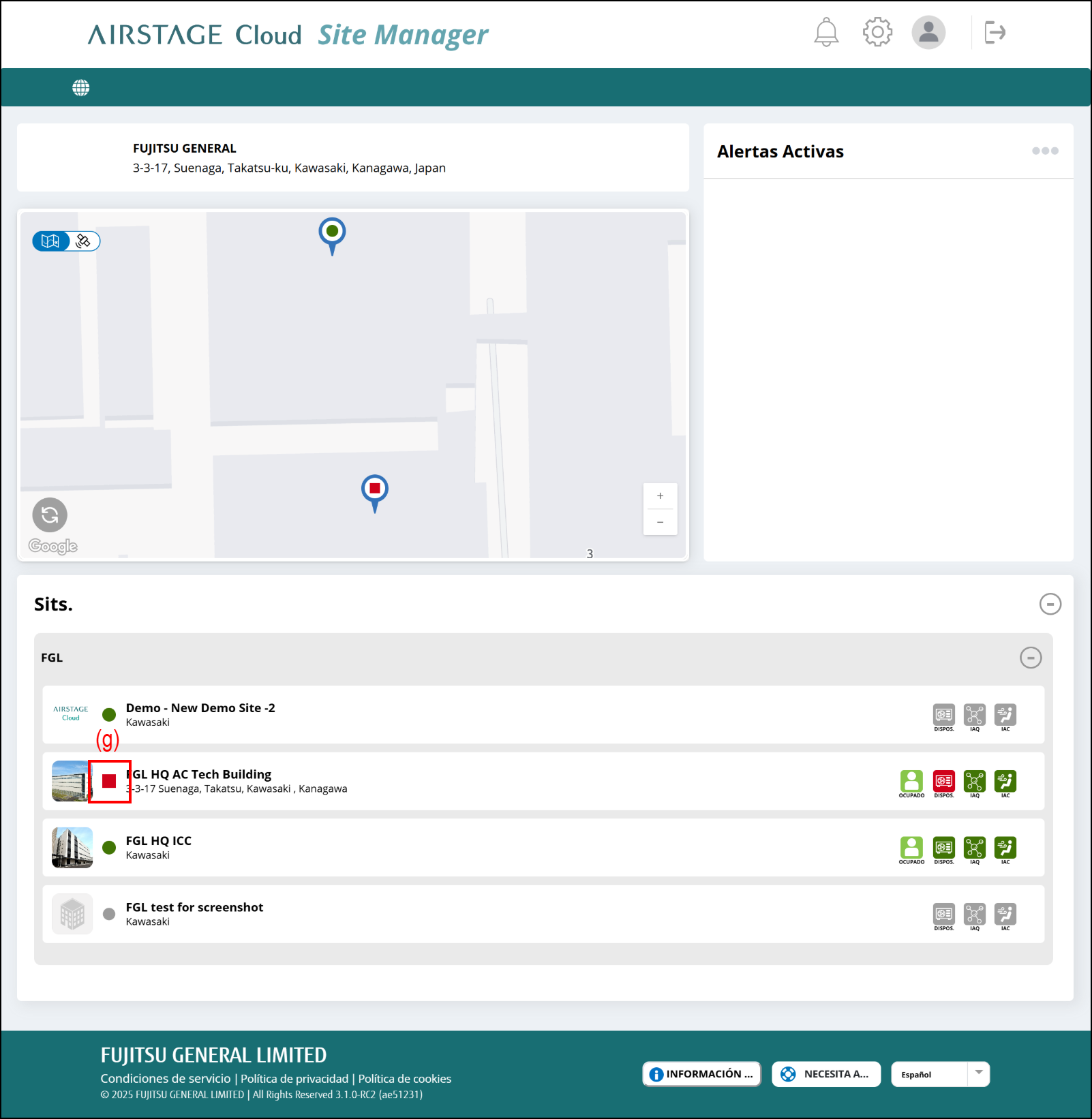1092x1119 pixels.
Task: Click the INFORMACIÓN button
Action: (x=701, y=1073)
